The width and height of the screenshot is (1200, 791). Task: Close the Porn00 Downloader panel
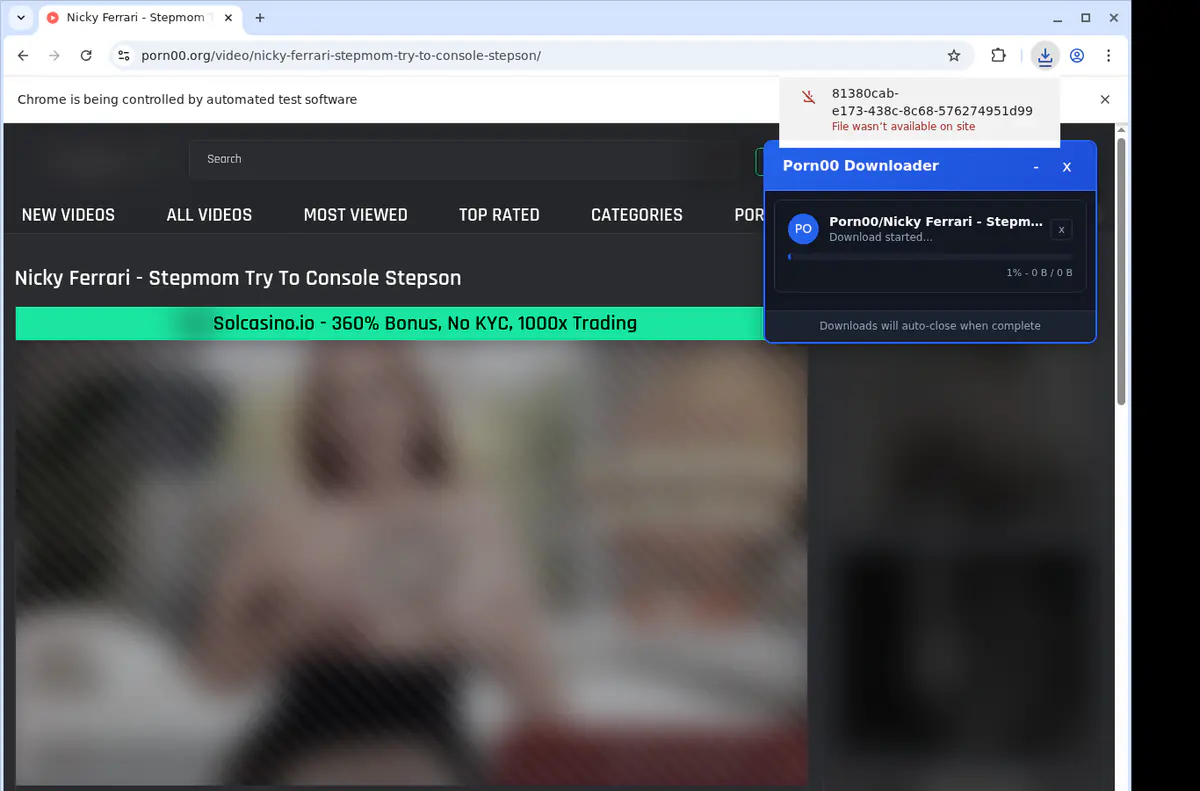1067,167
